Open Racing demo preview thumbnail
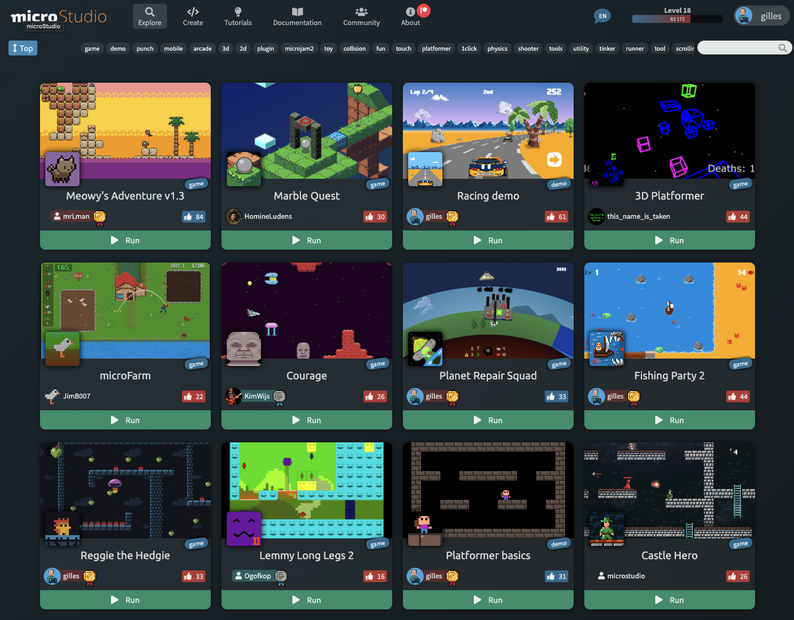The height and width of the screenshot is (620, 794). pos(488,131)
